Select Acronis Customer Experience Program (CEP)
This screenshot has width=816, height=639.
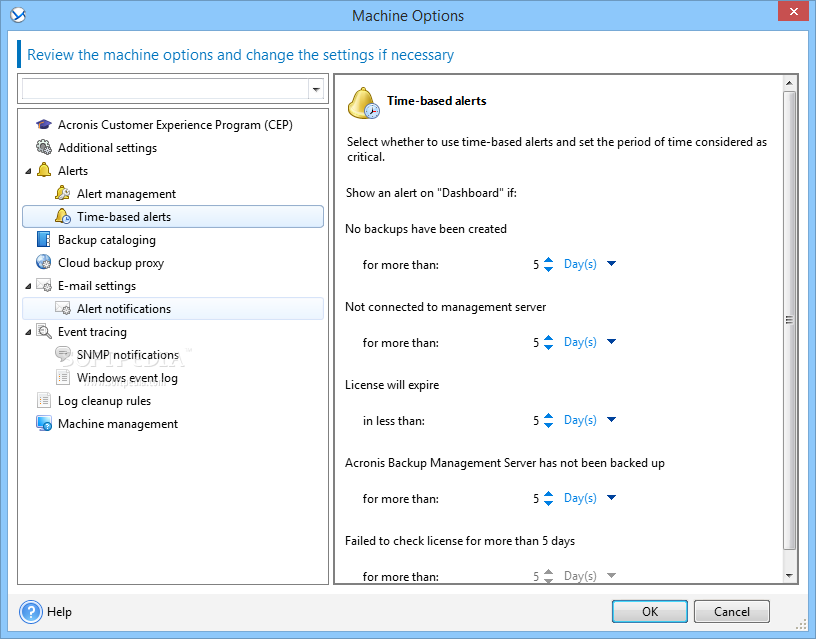click(x=175, y=125)
